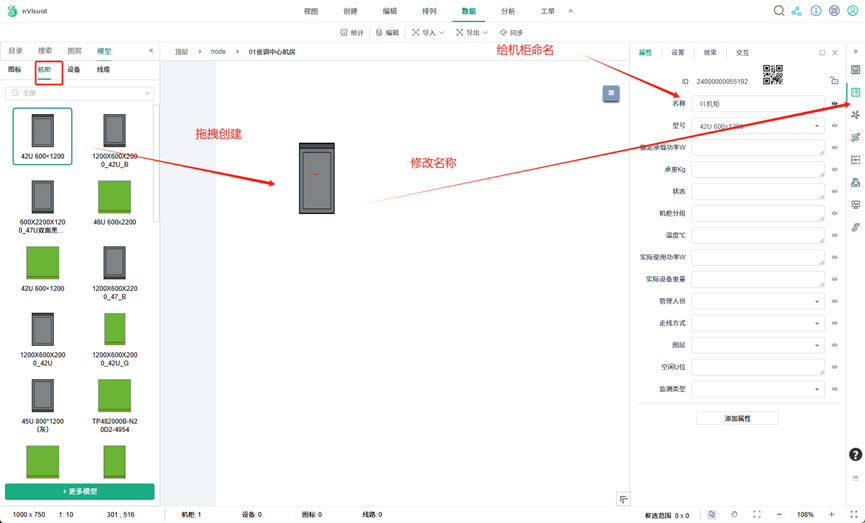
Task: Toggle visibility eye for 状态 field
Action: pyautogui.click(x=835, y=191)
